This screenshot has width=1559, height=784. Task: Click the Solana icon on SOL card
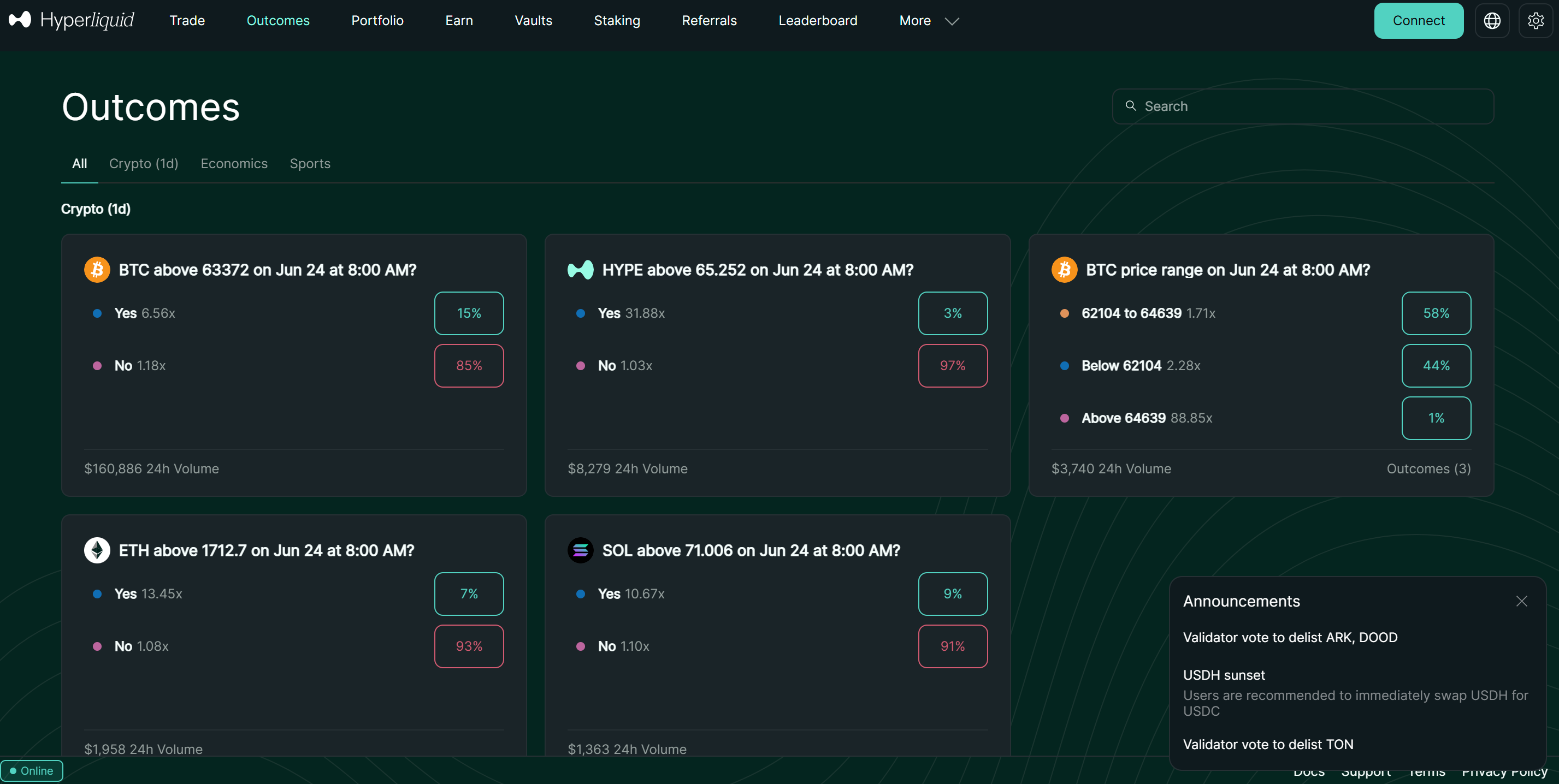tap(580, 550)
